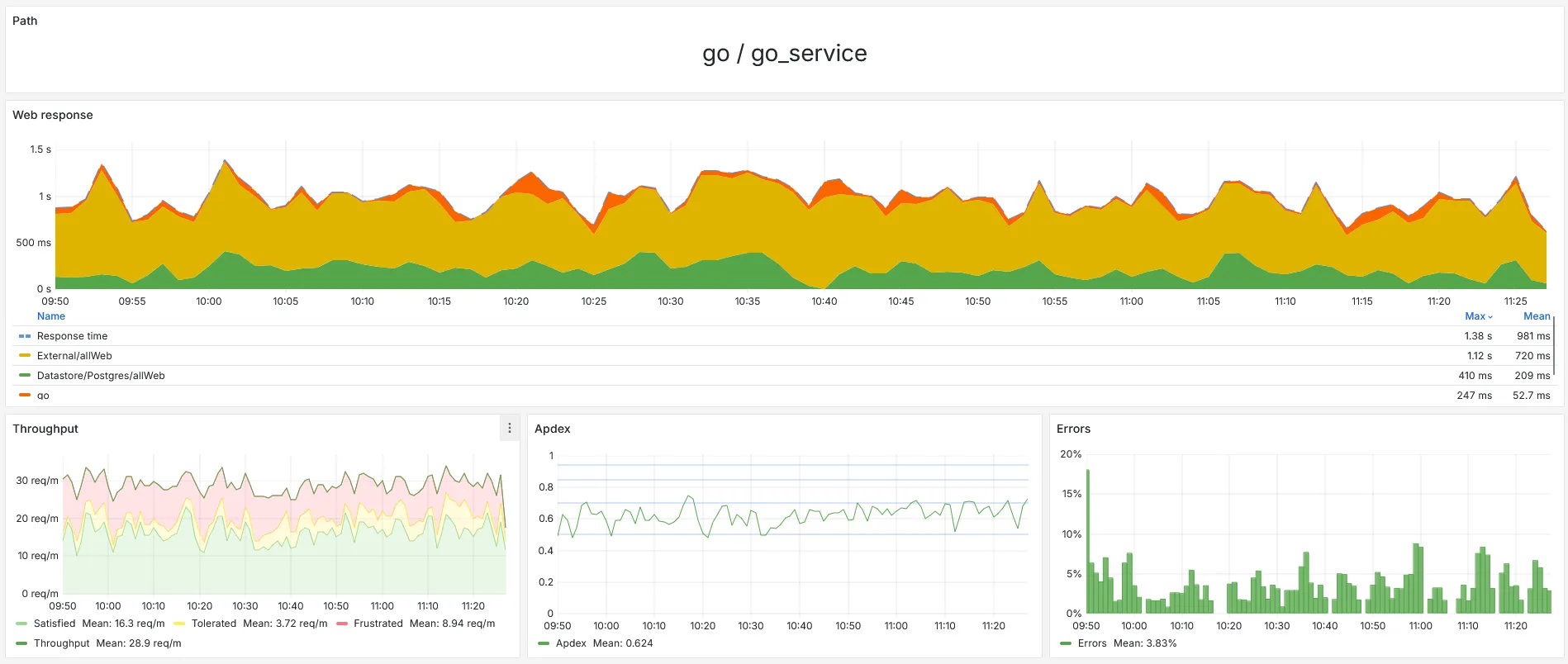Click the Tolerated yellow legend swatch
1568x664 pixels.
pos(179,624)
